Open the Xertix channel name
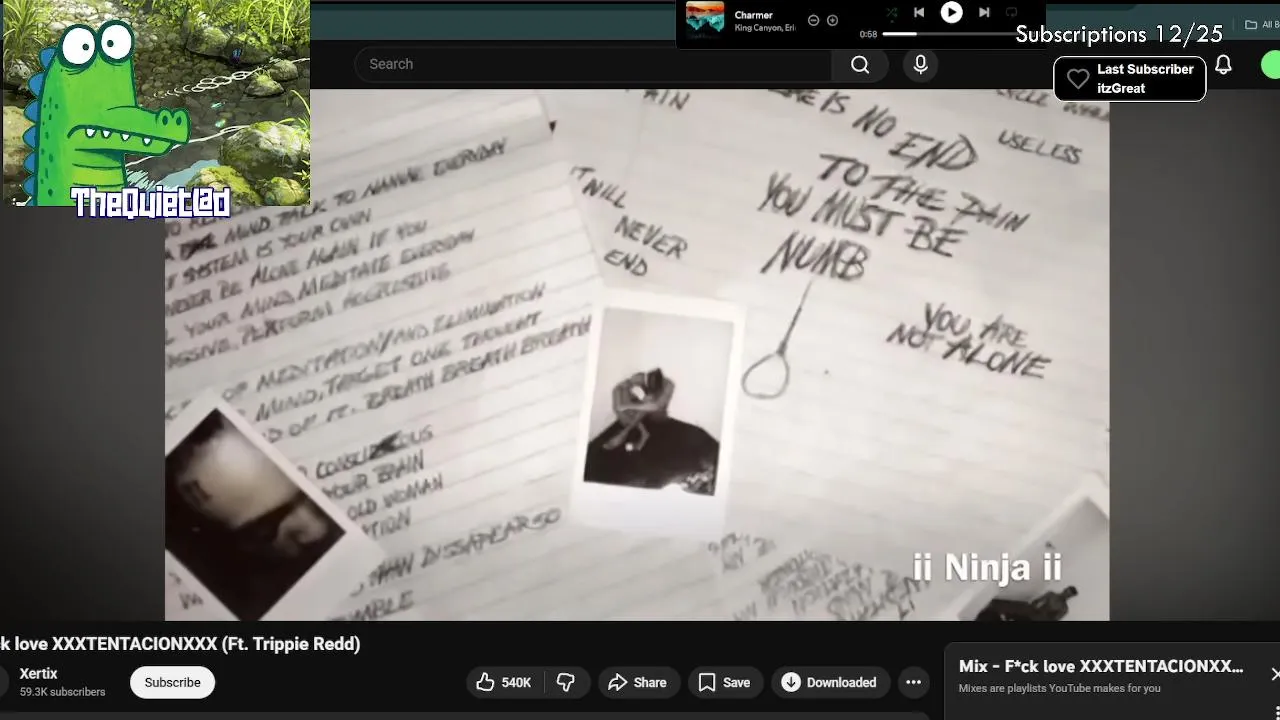 pos(39,674)
